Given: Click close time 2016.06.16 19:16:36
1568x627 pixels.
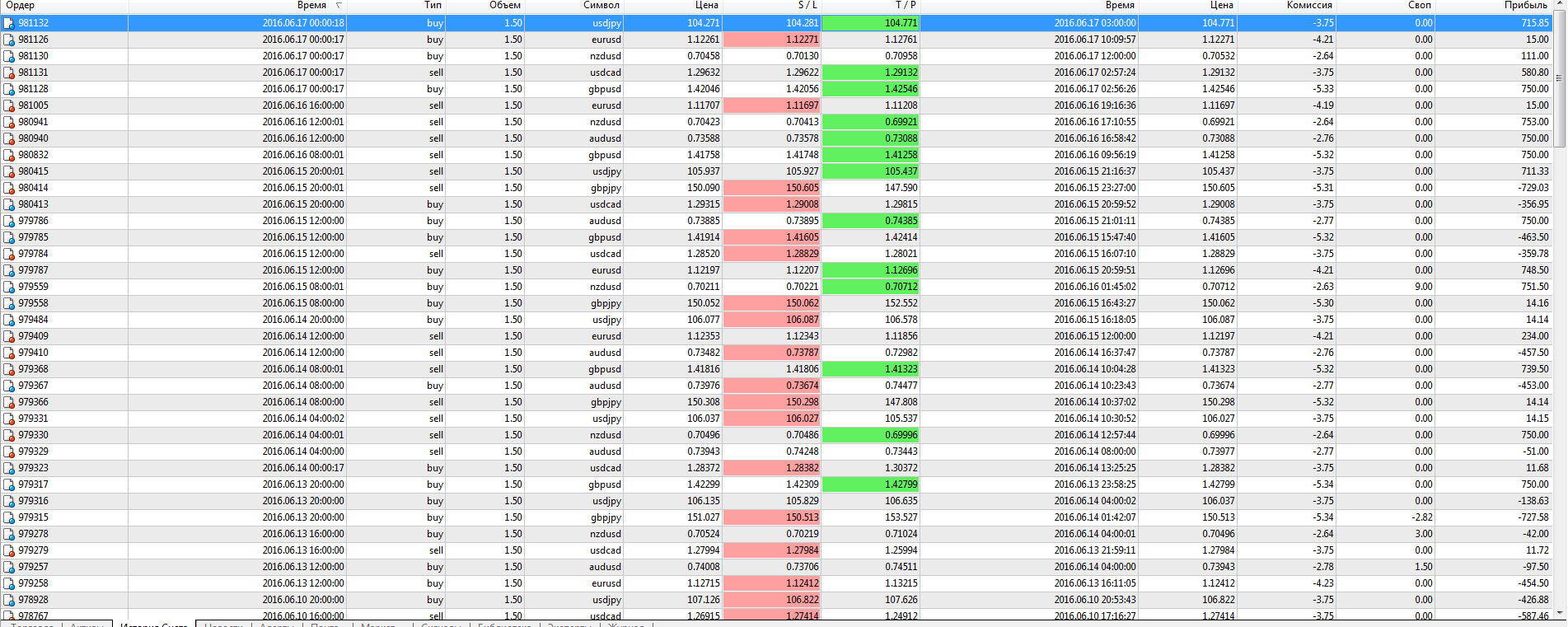Looking at the screenshot, I should click(x=1095, y=105).
